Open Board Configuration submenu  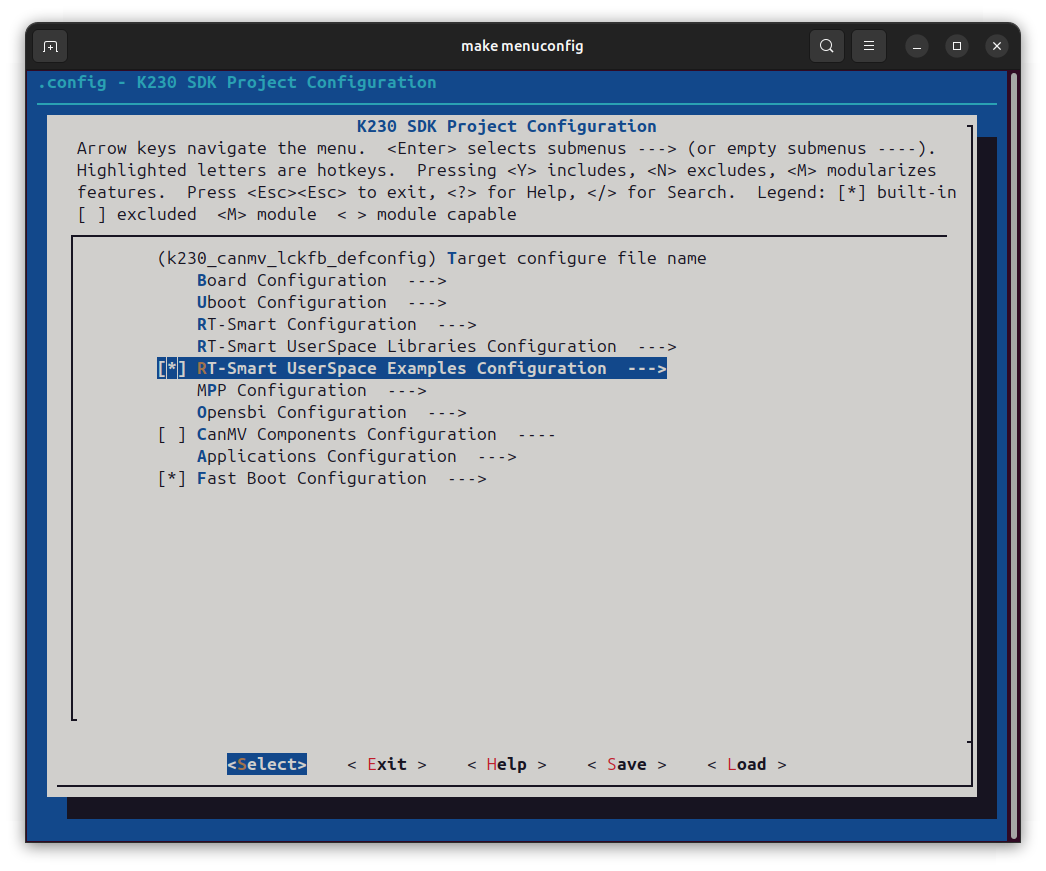click(322, 281)
